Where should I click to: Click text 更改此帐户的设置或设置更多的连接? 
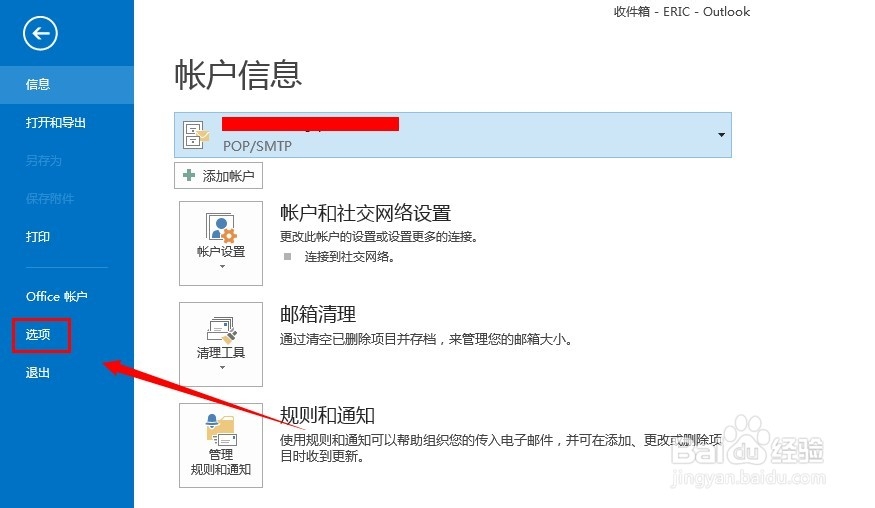pyautogui.click(x=379, y=237)
